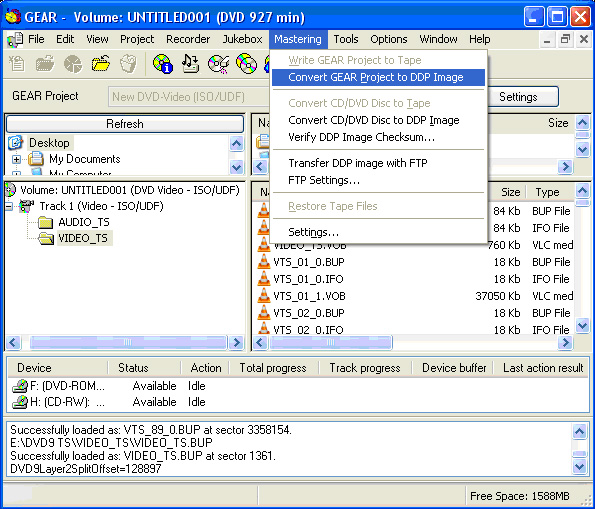Click the Device column header
This screenshot has height=509, width=595.
tap(57, 368)
